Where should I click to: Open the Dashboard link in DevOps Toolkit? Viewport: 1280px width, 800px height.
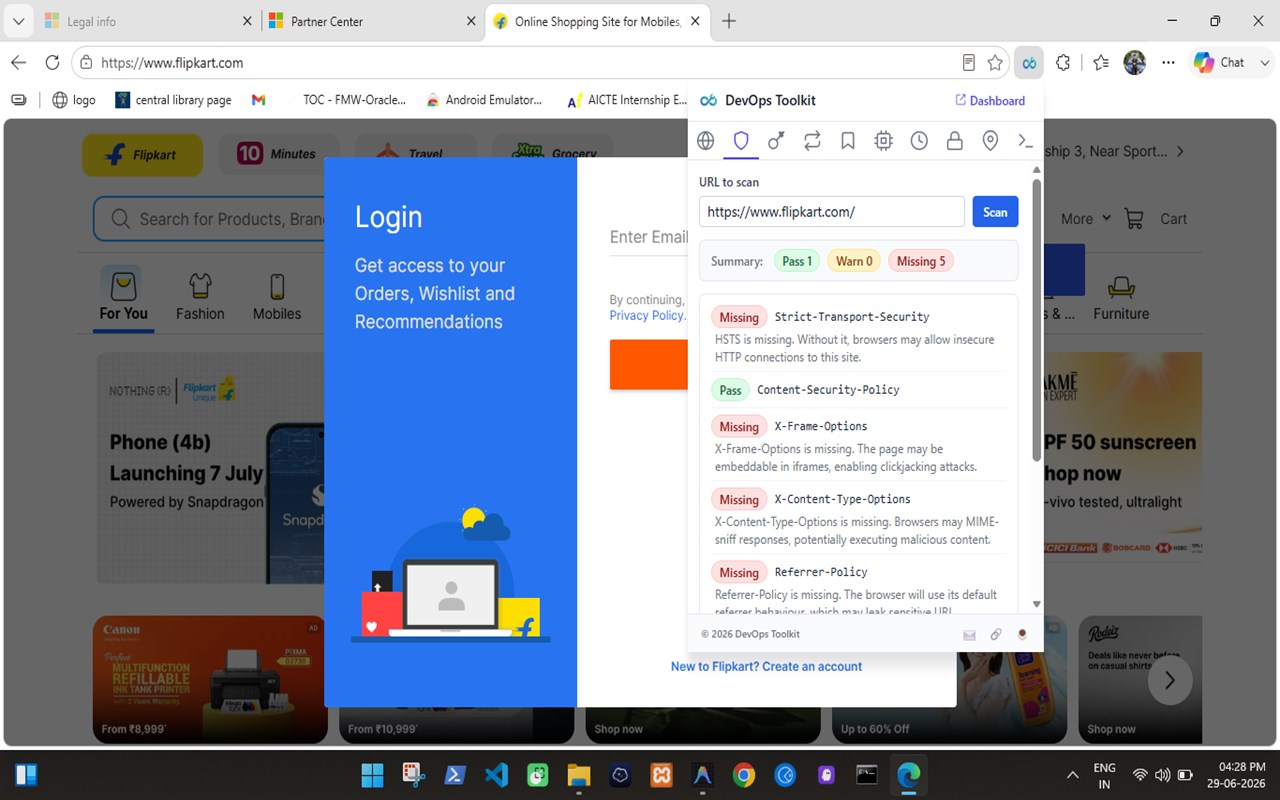990,101
